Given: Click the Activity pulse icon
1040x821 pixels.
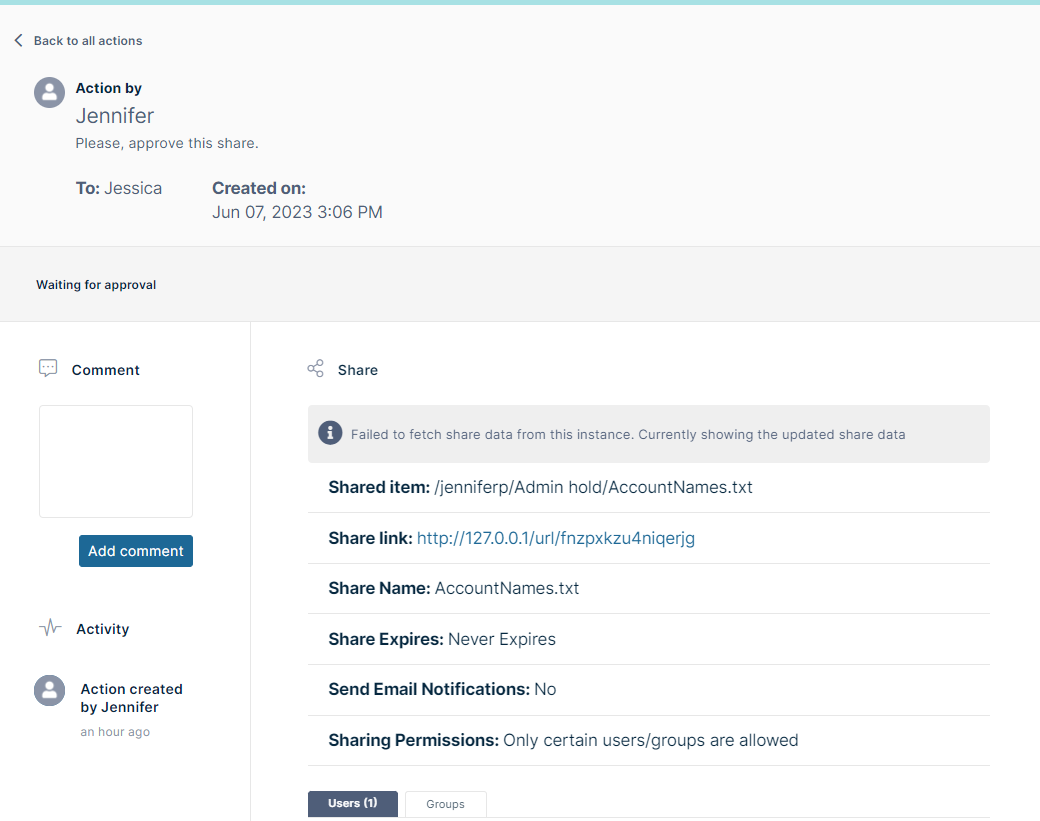Looking at the screenshot, I should [x=49, y=629].
